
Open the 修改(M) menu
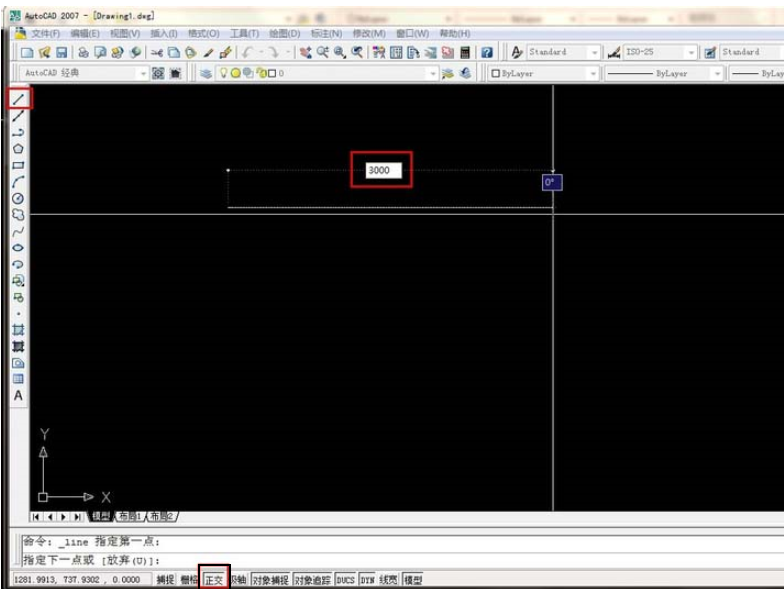coord(369,34)
